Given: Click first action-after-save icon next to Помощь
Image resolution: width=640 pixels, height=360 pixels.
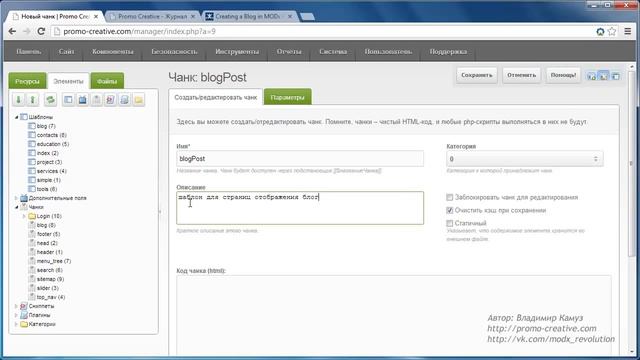Looking at the screenshot, I should pos(591,76).
